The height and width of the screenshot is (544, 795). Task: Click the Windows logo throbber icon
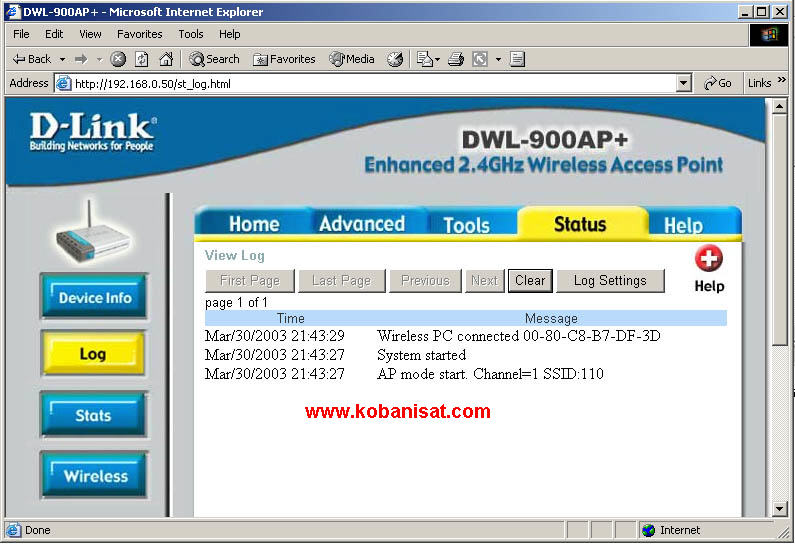[x=769, y=34]
